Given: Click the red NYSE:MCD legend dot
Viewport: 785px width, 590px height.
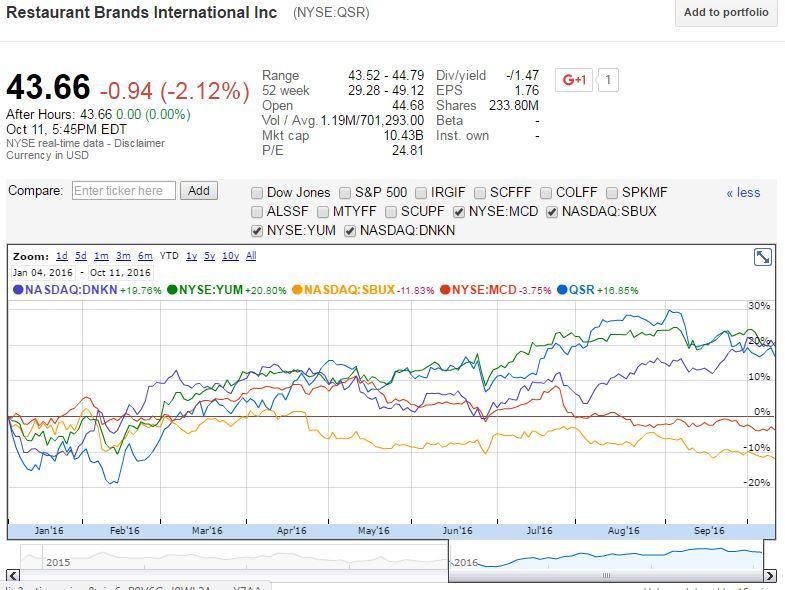Looking at the screenshot, I should pos(445,289).
